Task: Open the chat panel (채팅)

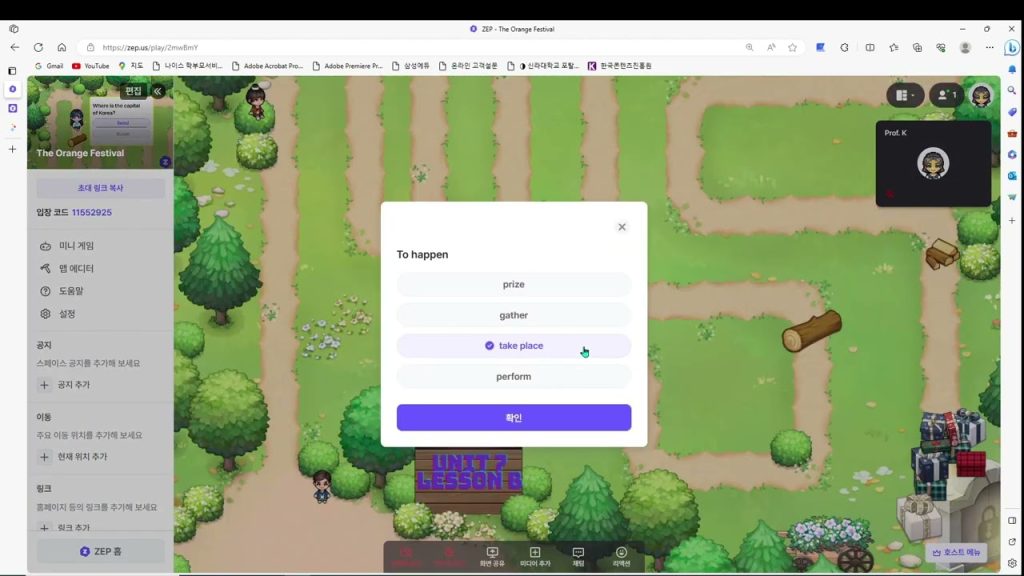Action: pyautogui.click(x=578, y=555)
